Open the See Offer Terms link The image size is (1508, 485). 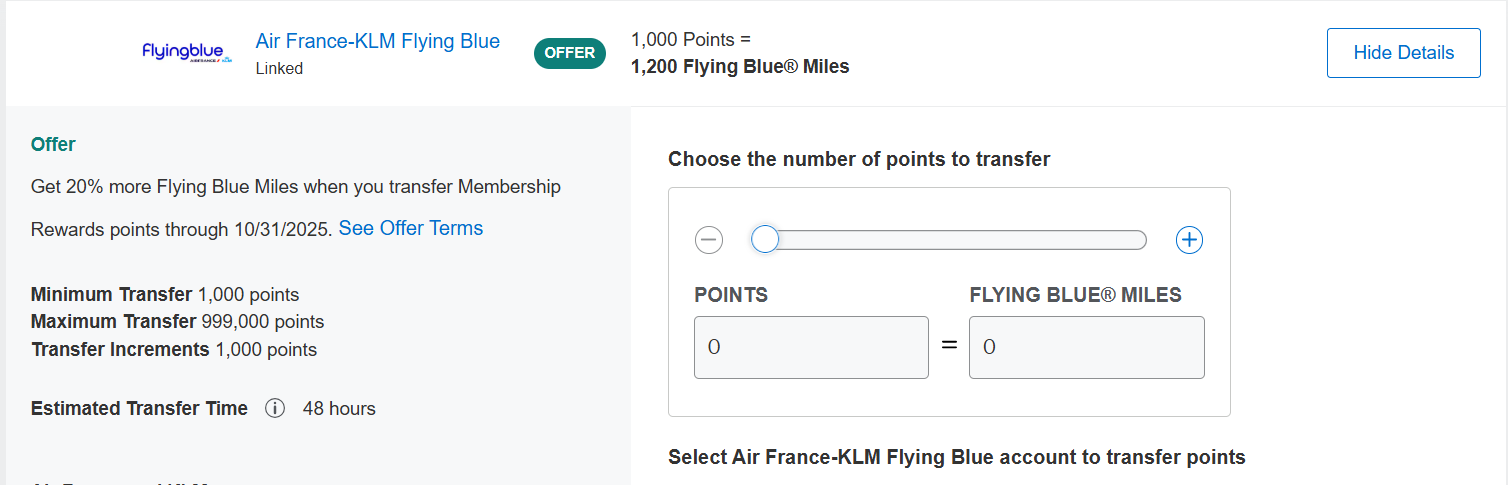tap(411, 228)
